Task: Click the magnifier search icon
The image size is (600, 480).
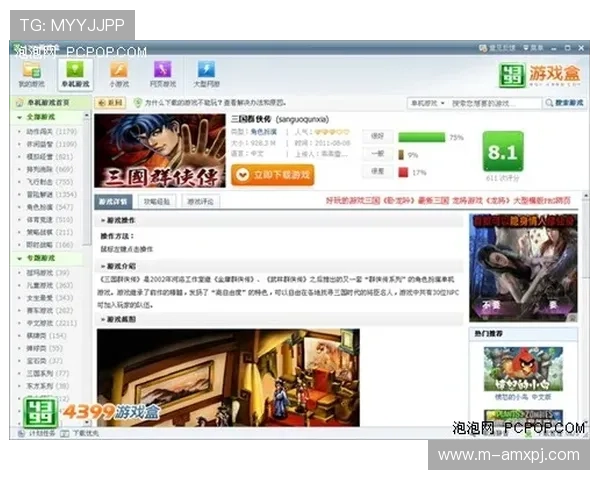Action: 549,103
